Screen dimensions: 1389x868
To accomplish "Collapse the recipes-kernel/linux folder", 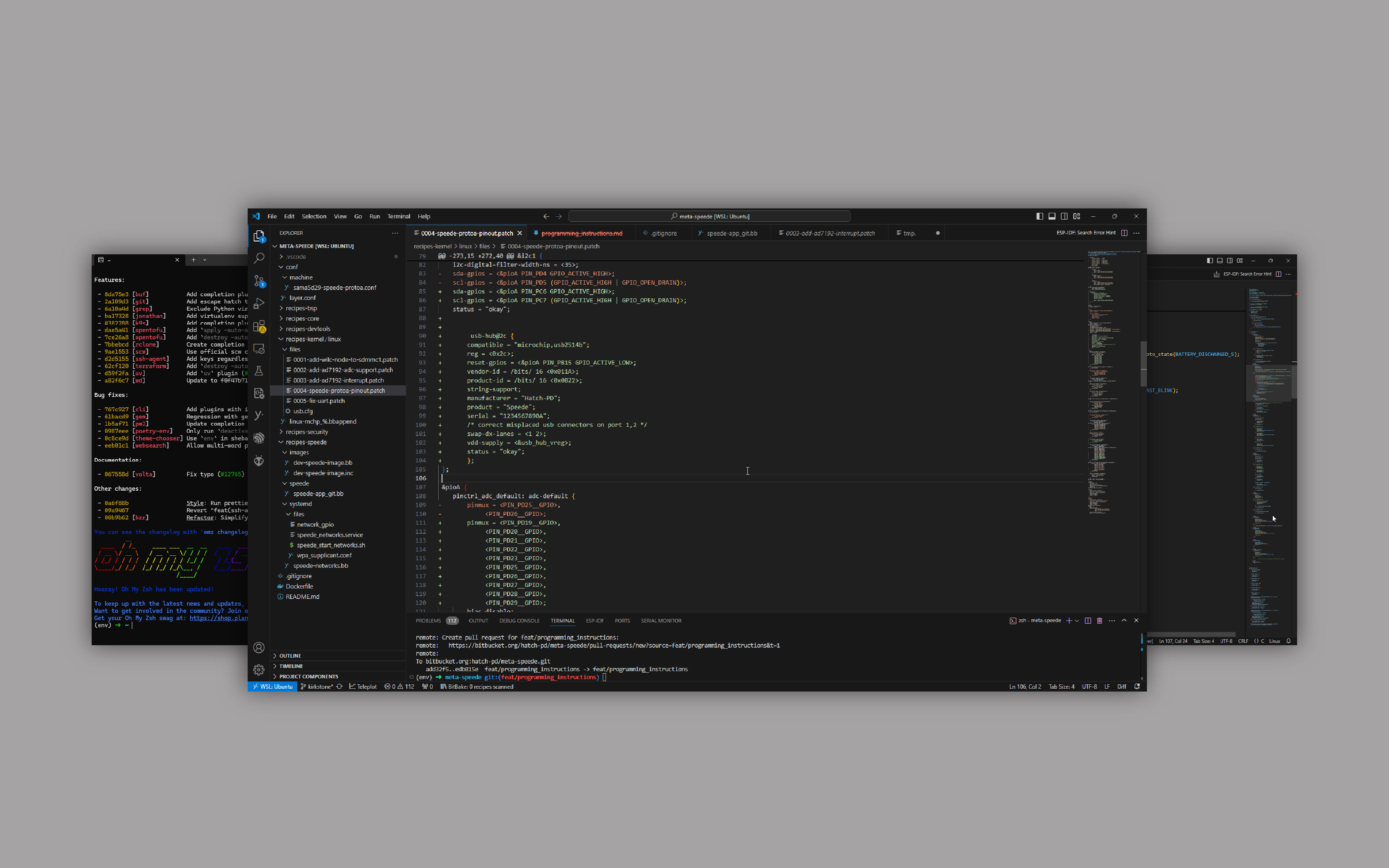I will point(312,339).
